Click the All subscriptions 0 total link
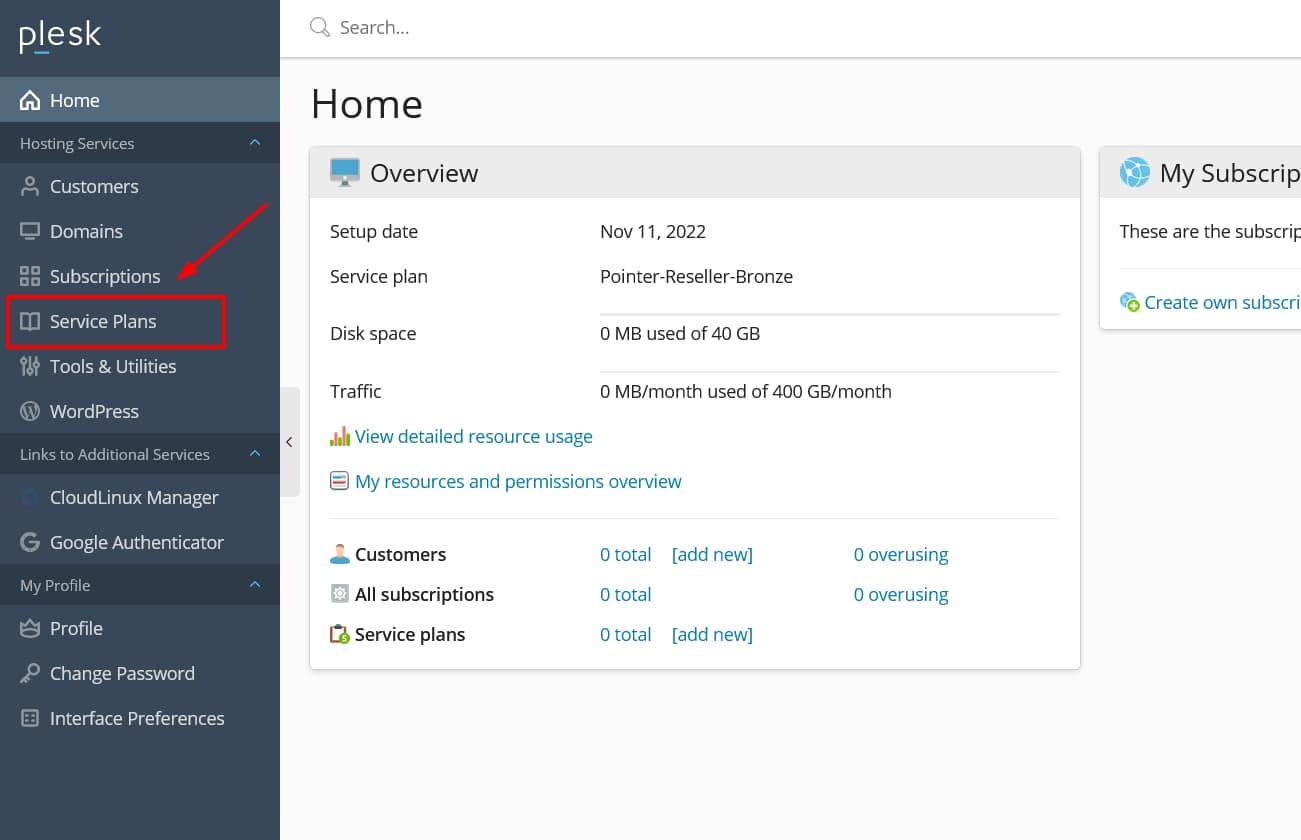Image resolution: width=1301 pixels, height=840 pixels. coord(625,594)
